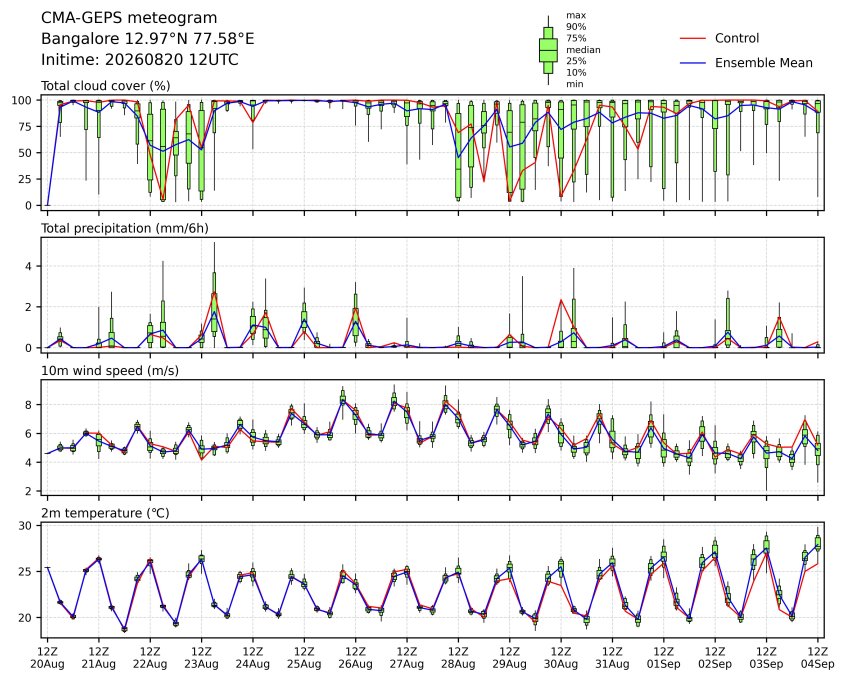Screen dimensions: 846x681
Task: Click the 10m wind speed panel title
Action: 110,371
